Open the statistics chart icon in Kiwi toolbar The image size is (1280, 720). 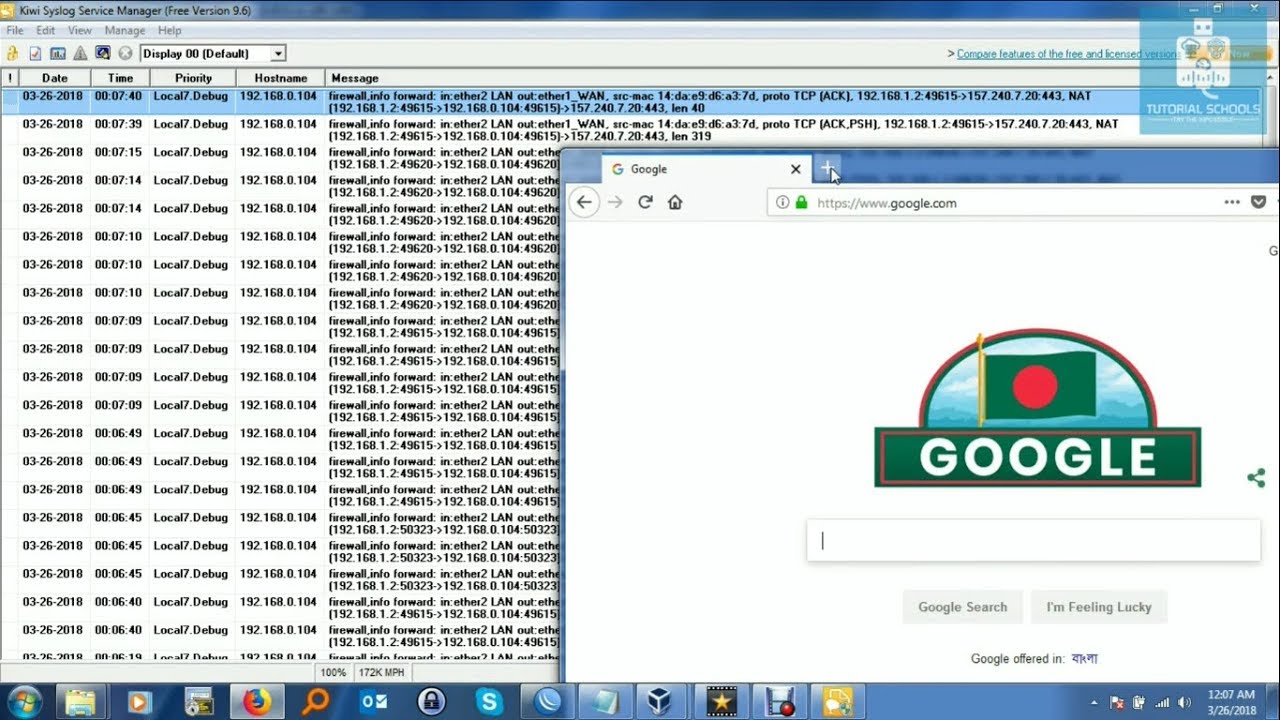point(57,53)
